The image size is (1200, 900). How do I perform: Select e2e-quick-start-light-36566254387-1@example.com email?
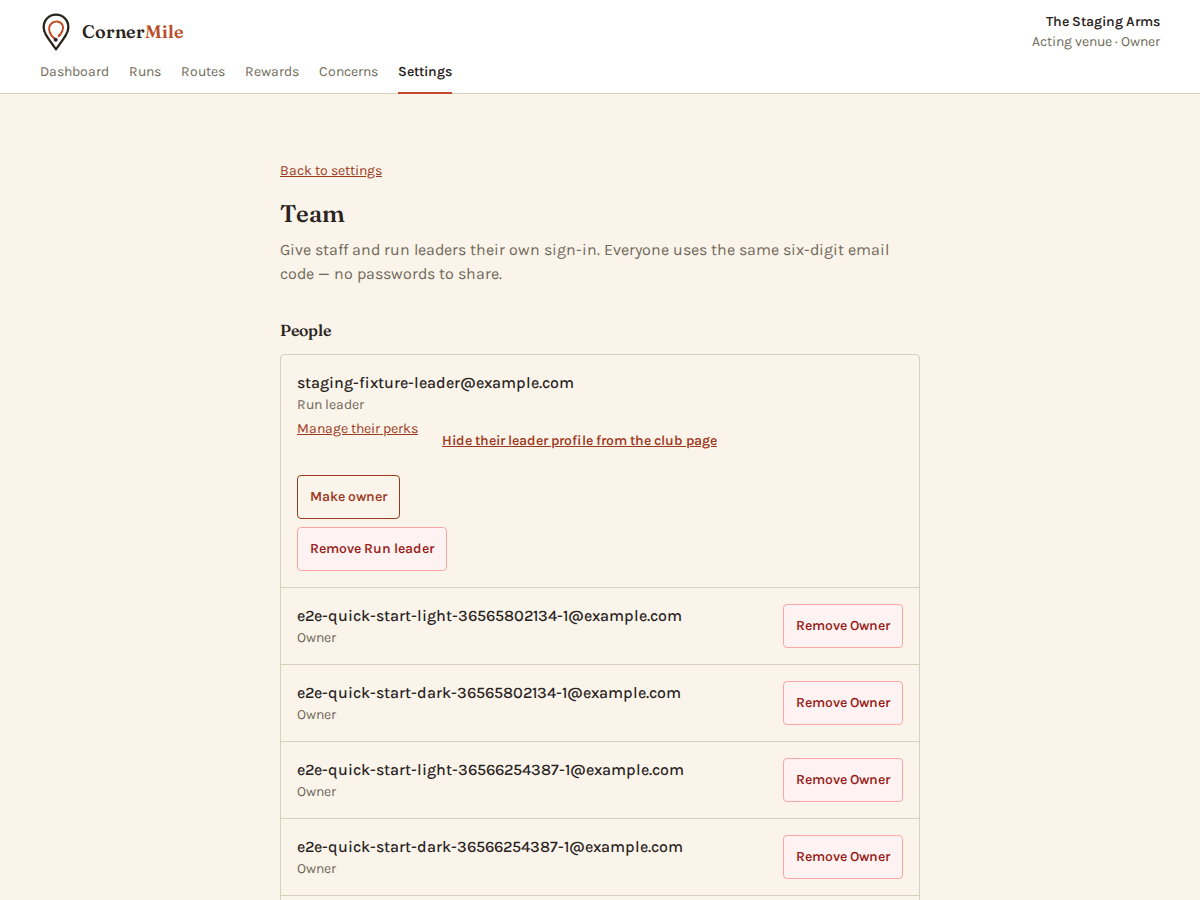(x=490, y=770)
